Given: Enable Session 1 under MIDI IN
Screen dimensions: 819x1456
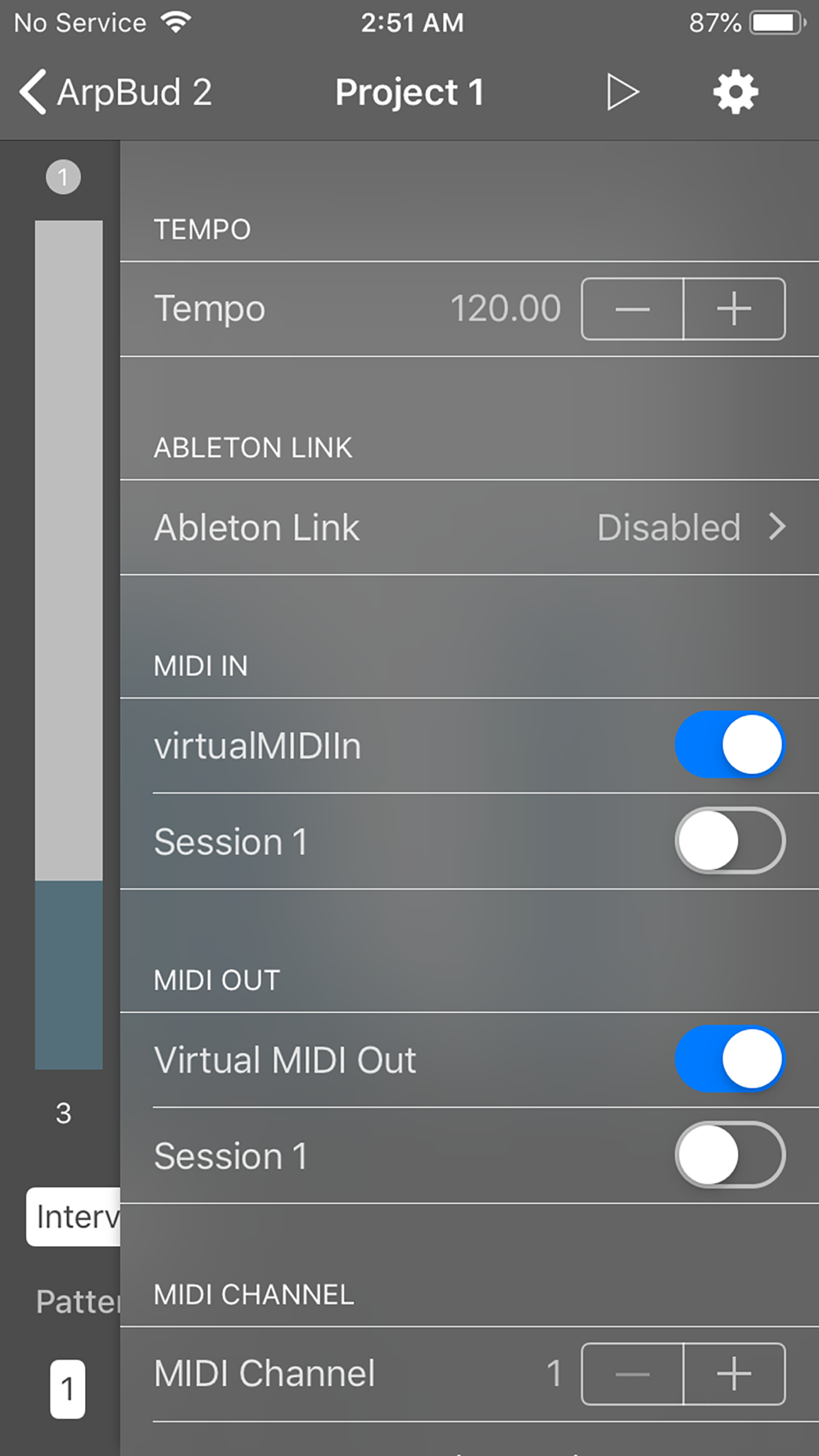Looking at the screenshot, I should [x=730, y=841].
